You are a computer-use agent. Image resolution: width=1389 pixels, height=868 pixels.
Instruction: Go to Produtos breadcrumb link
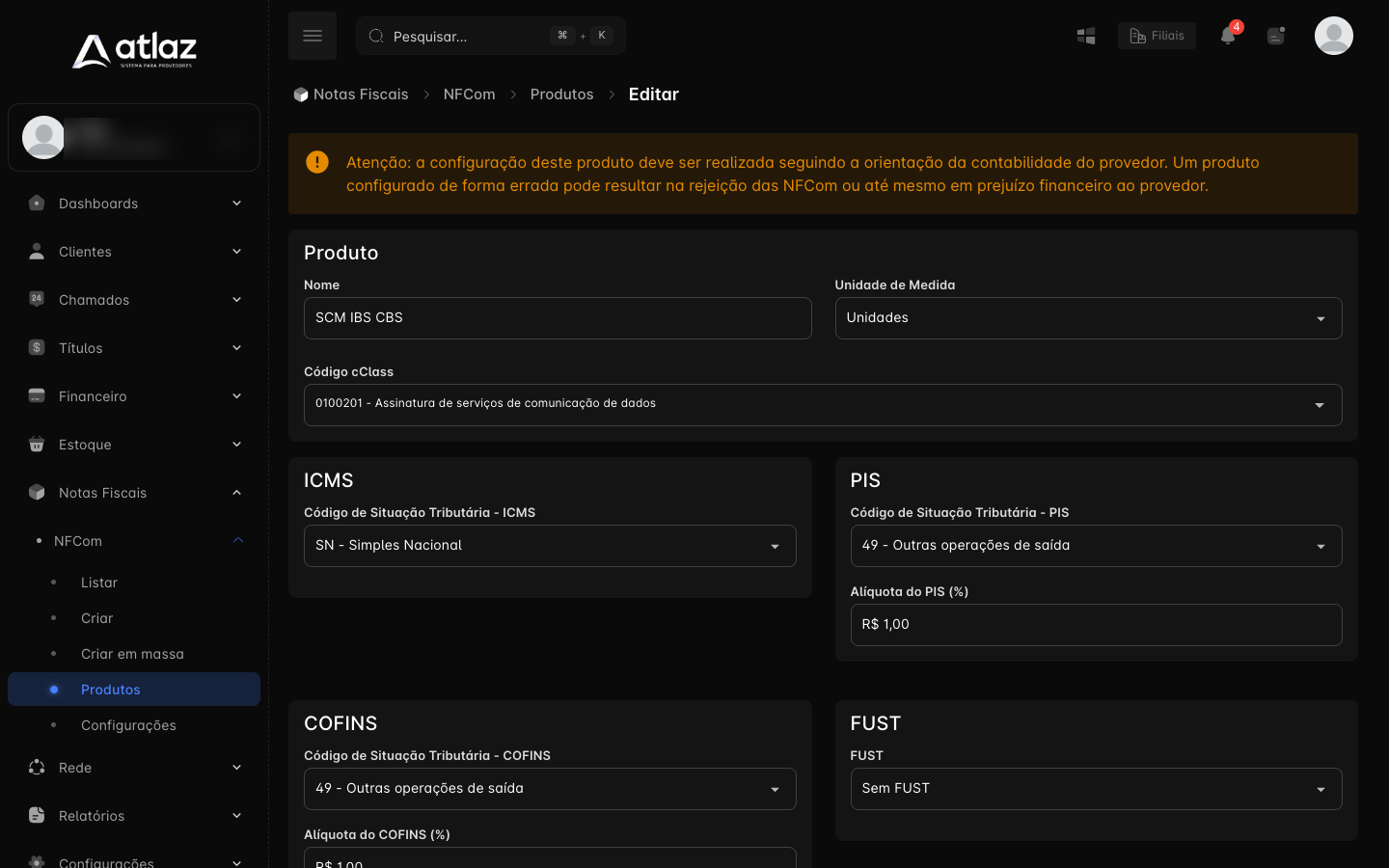click(x=561, y=95)
